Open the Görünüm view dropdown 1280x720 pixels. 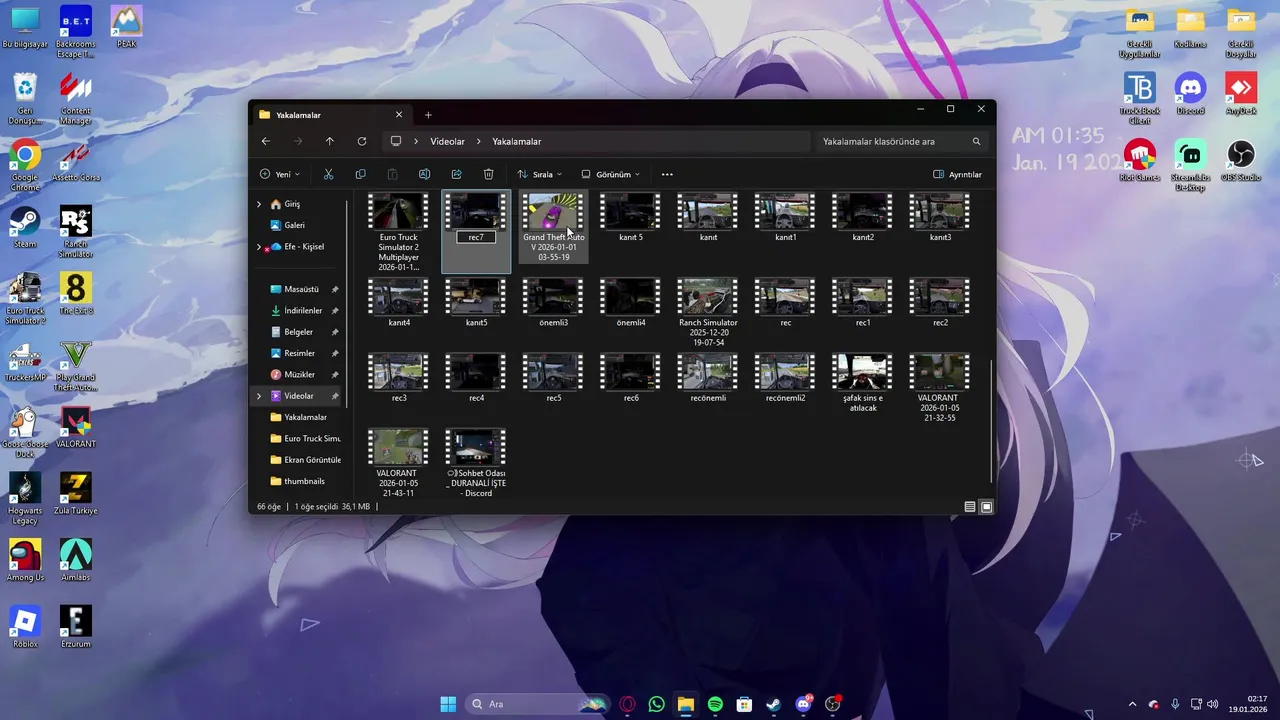pos(611,174)
